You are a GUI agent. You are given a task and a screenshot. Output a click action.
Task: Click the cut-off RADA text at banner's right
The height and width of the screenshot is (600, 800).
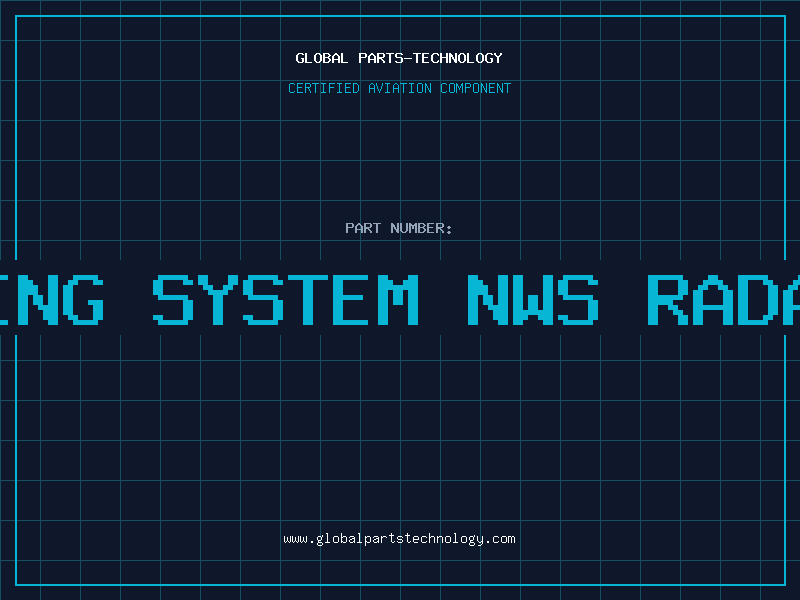tap(722, 299)
